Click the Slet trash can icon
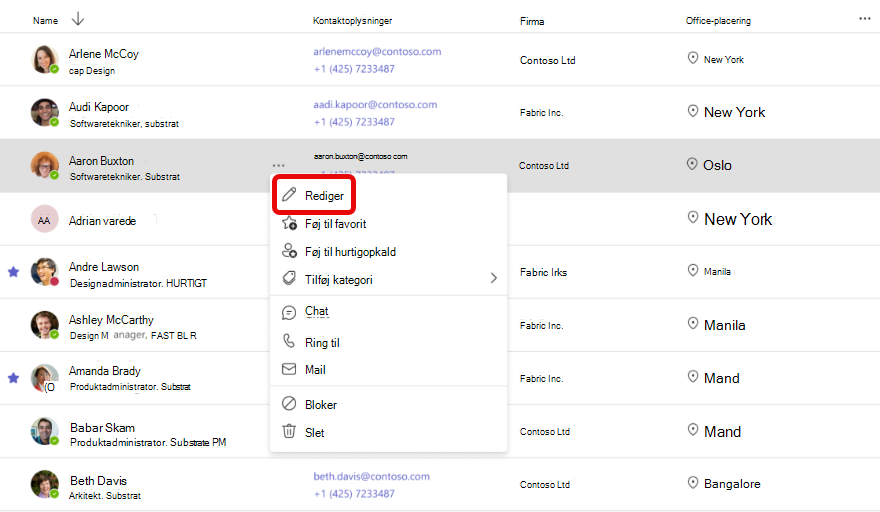Image resolution: width=880 pixels, height=512 pixels. (288, 431)
